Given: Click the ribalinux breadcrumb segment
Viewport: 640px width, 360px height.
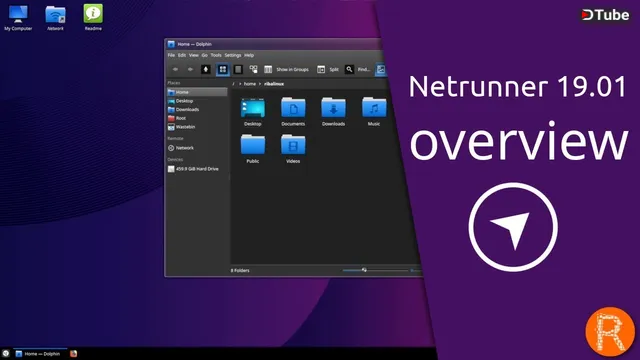Looking at the screenshot, I should click(274, 84).
